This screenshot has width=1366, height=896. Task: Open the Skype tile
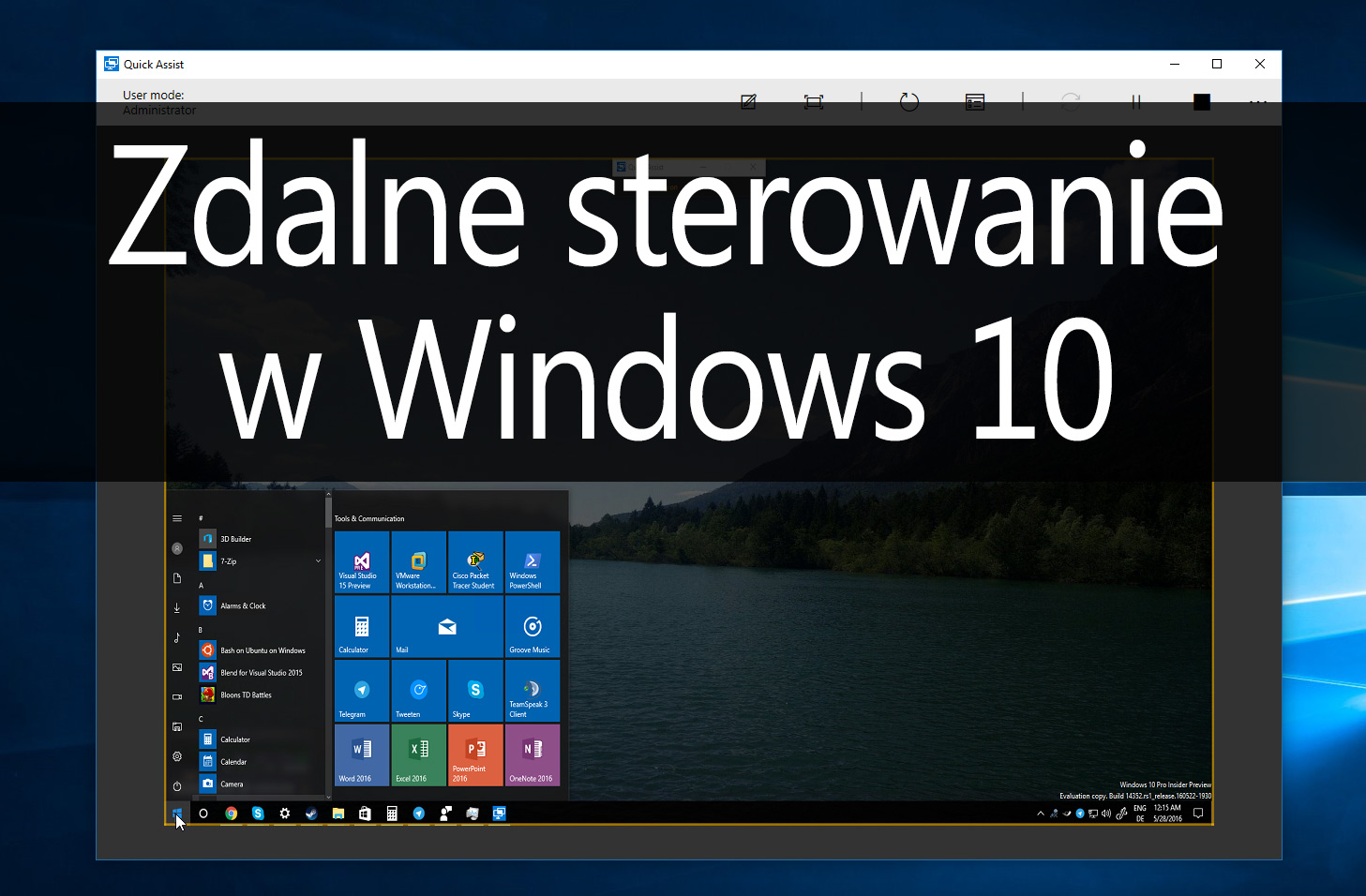click(475, 691)
